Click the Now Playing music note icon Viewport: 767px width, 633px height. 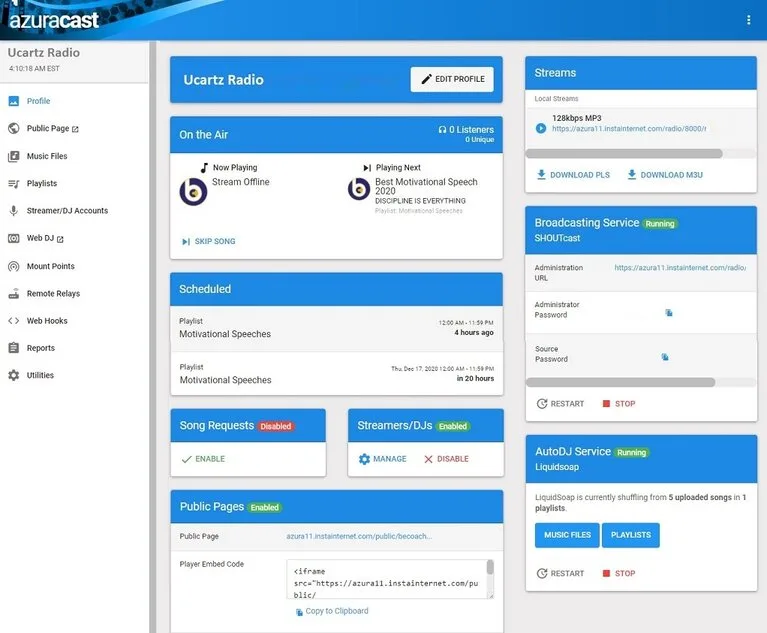(204, 168)
